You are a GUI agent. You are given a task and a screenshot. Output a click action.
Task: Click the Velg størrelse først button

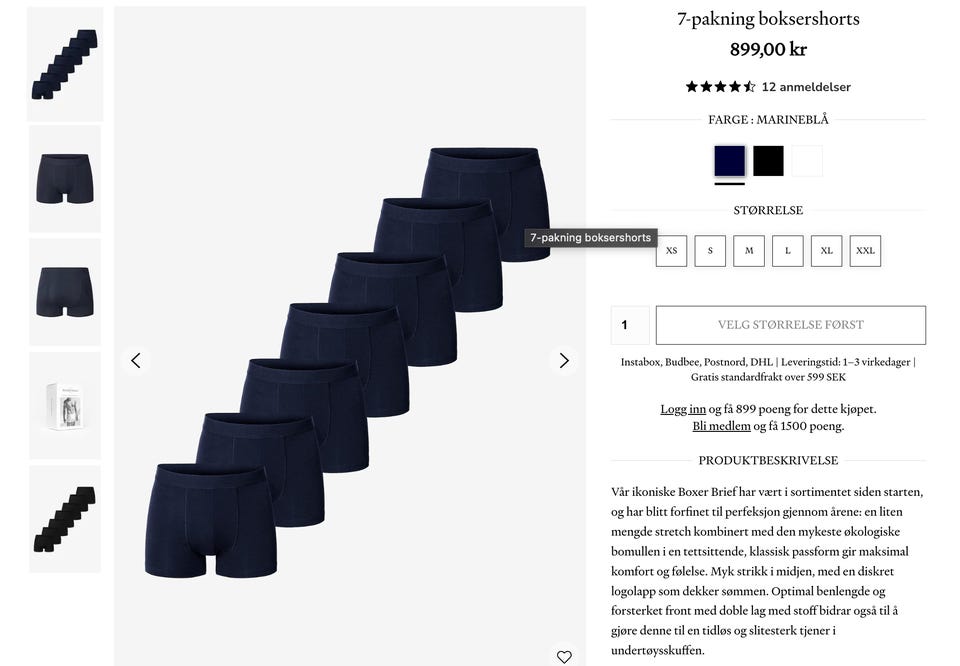(x=790, y=325)
